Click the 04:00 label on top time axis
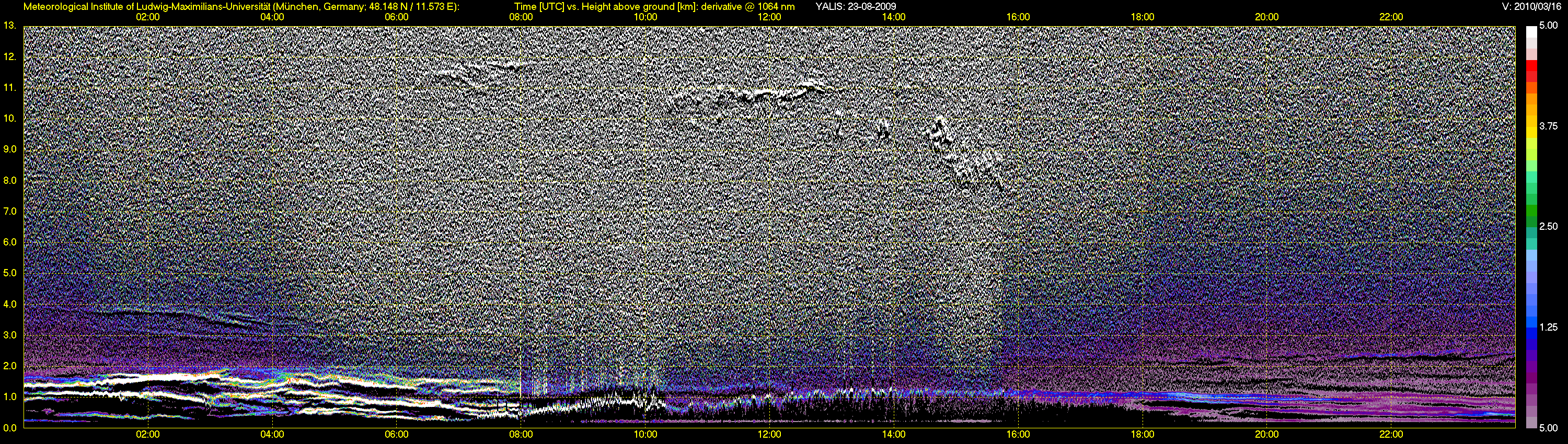The width and height of the screenshot is (1568, 444). tap(272, 17)
